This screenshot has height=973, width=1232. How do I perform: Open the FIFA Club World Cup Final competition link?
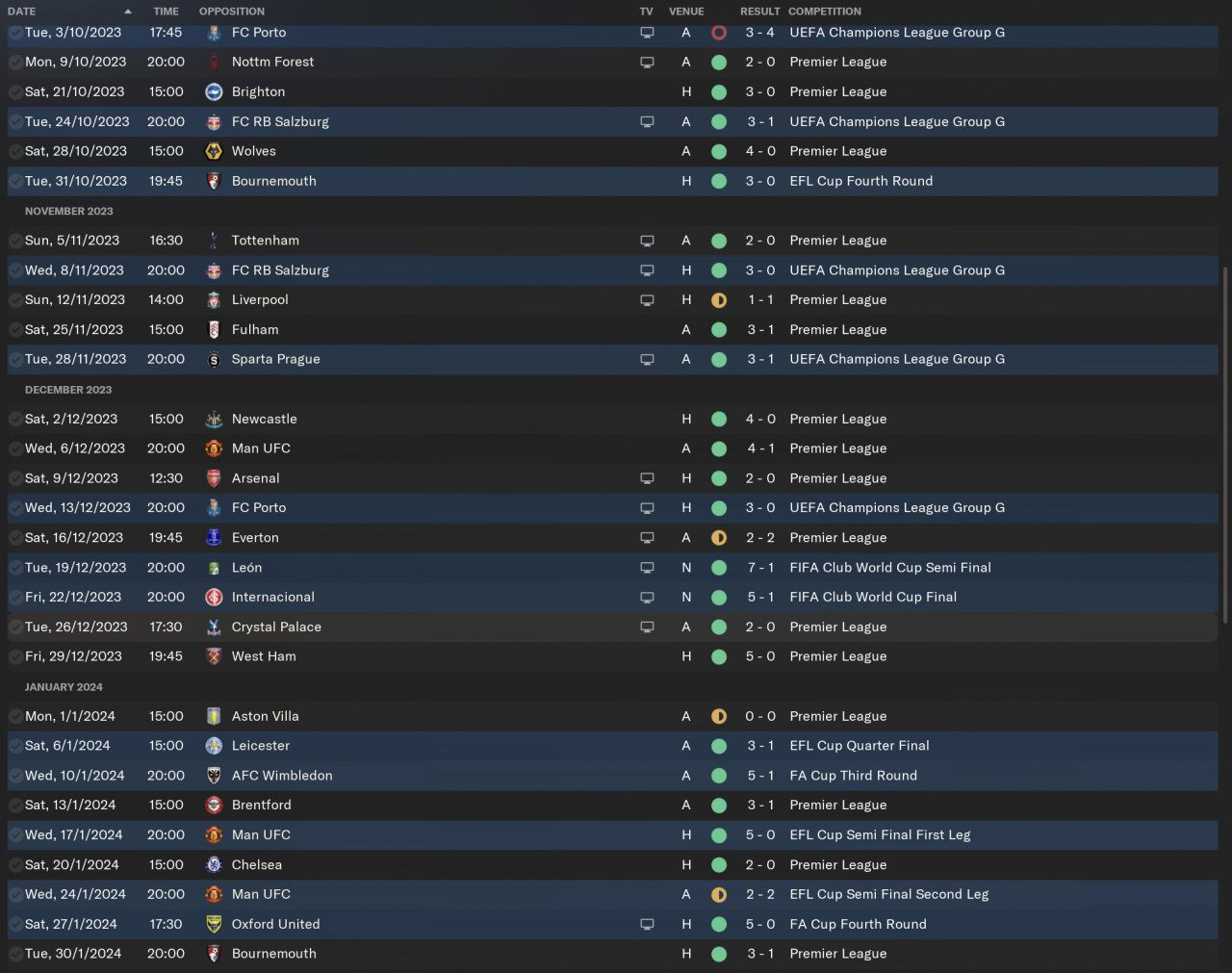tap(872, 598)
